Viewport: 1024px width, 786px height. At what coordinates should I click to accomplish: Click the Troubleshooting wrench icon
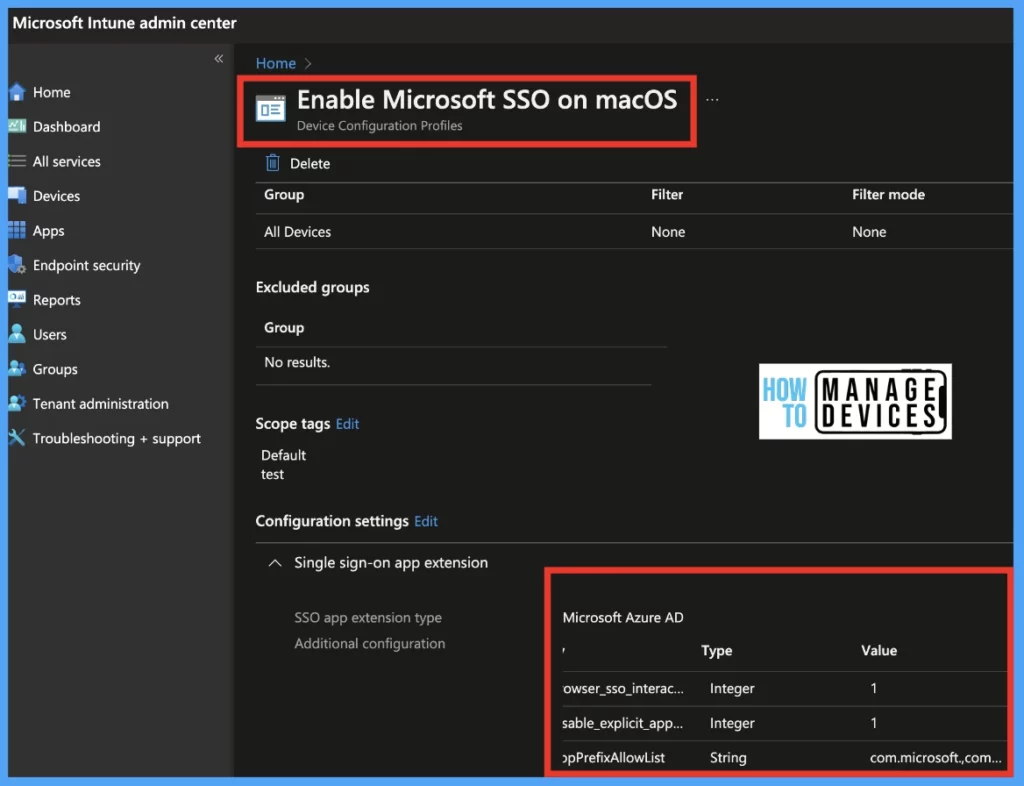(17, 437)
